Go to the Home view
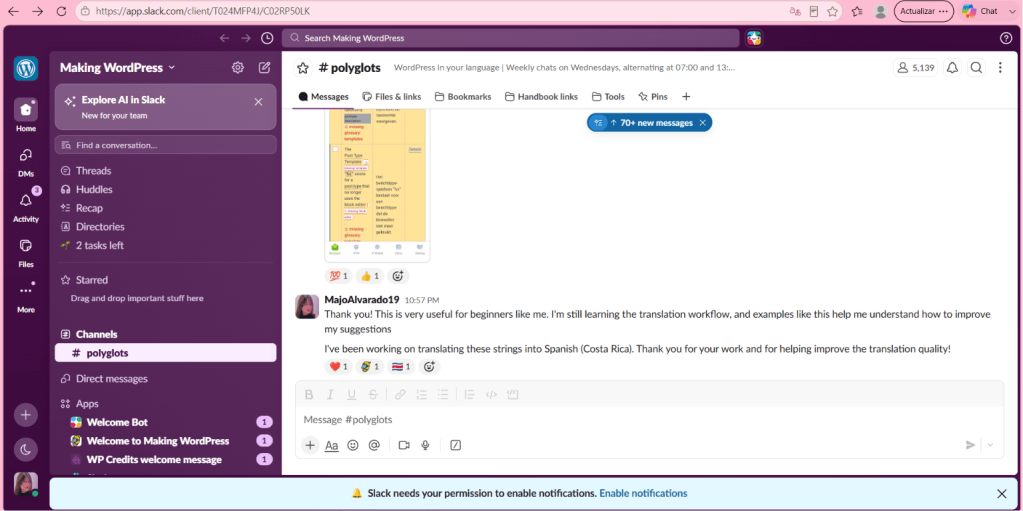The image size is (1023, 511). coord(26,116)
